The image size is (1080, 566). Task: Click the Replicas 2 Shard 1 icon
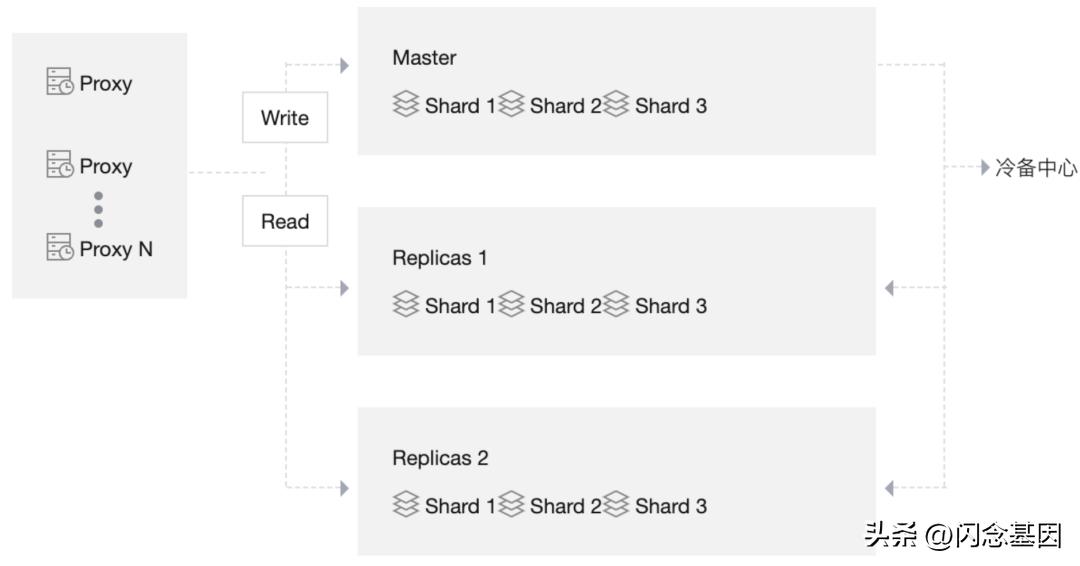(405, 505)
